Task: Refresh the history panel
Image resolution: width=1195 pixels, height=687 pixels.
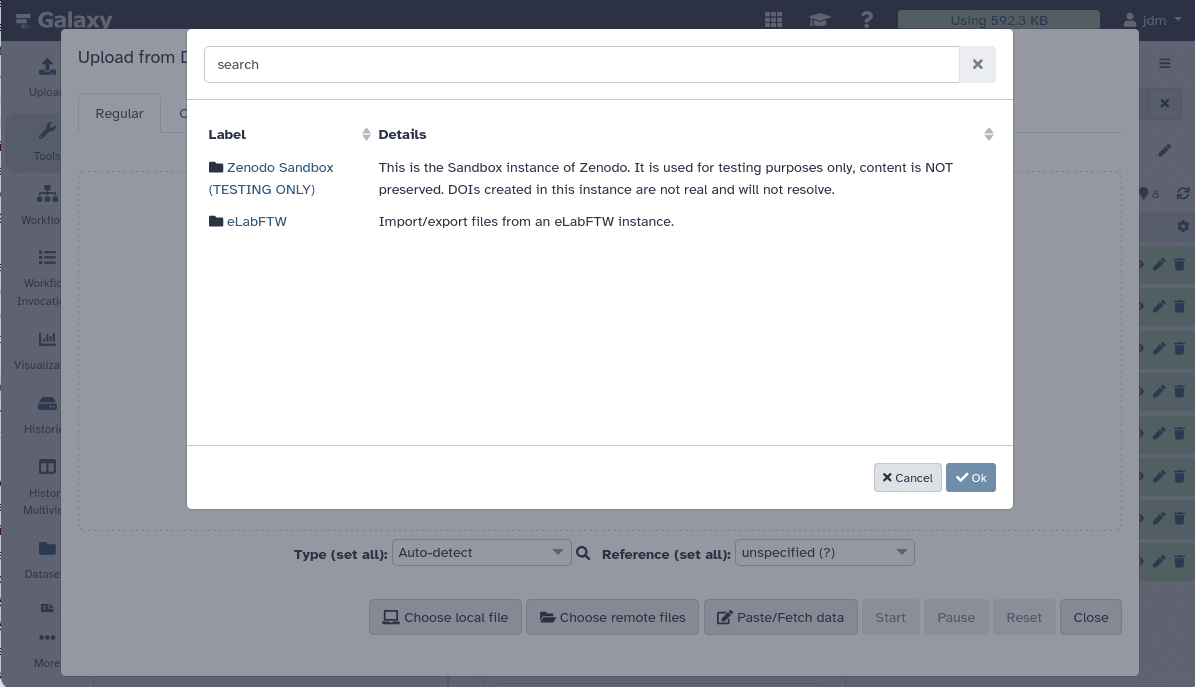Action: click(1183, 193)
